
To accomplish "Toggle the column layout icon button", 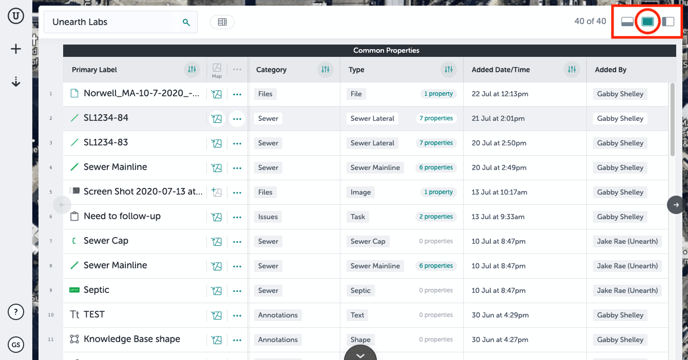I will [222, 22].
